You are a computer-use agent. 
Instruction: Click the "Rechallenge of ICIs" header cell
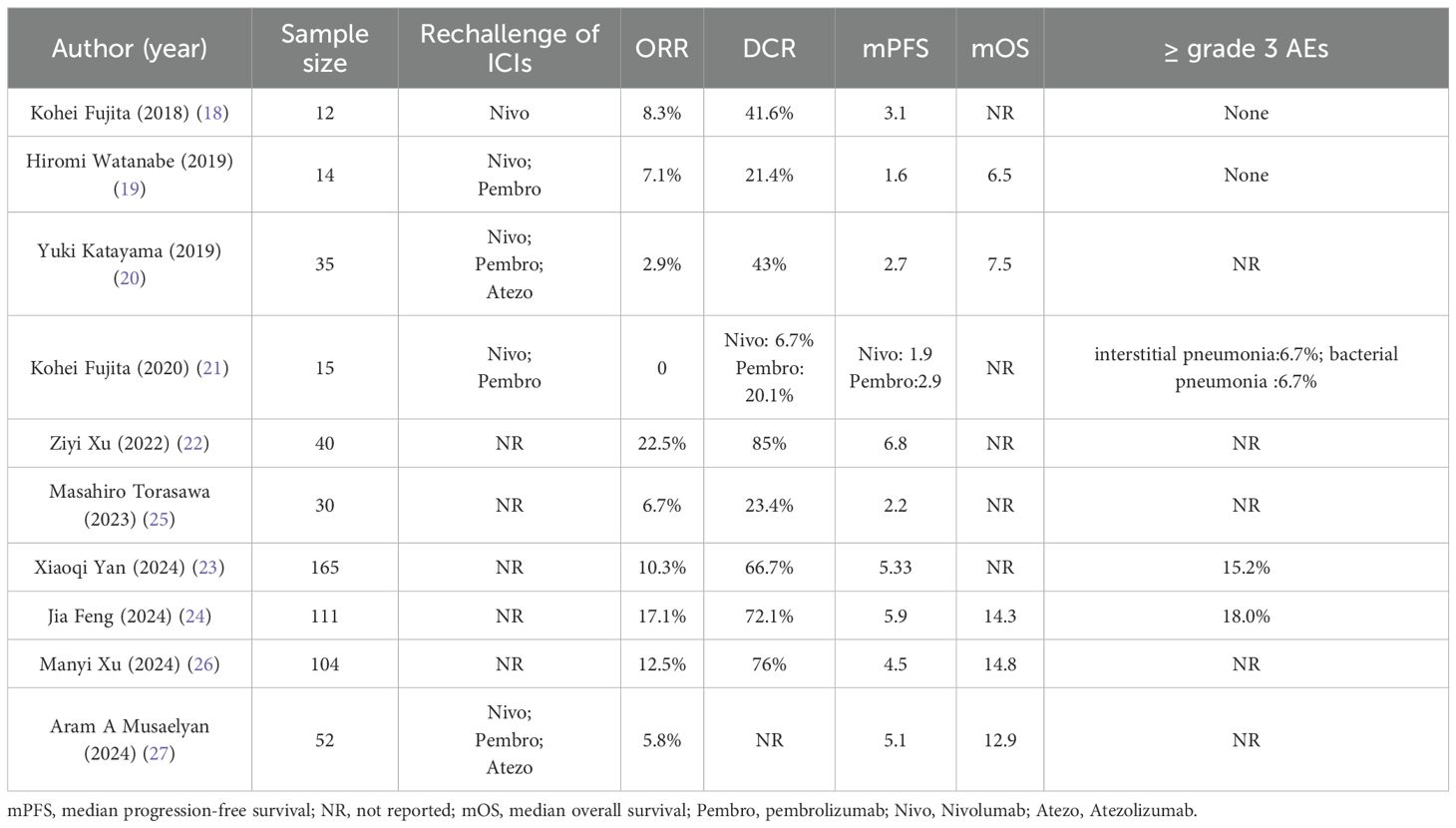pyautogui.click(x=510, y=48)
